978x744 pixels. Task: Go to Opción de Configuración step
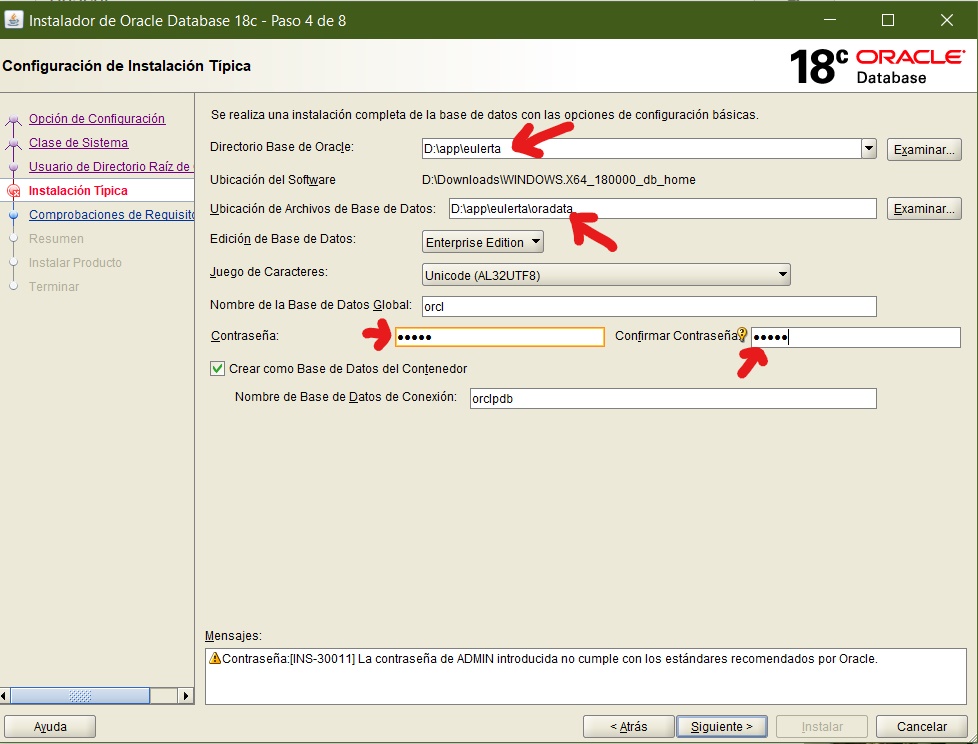(x=97, y=118)
